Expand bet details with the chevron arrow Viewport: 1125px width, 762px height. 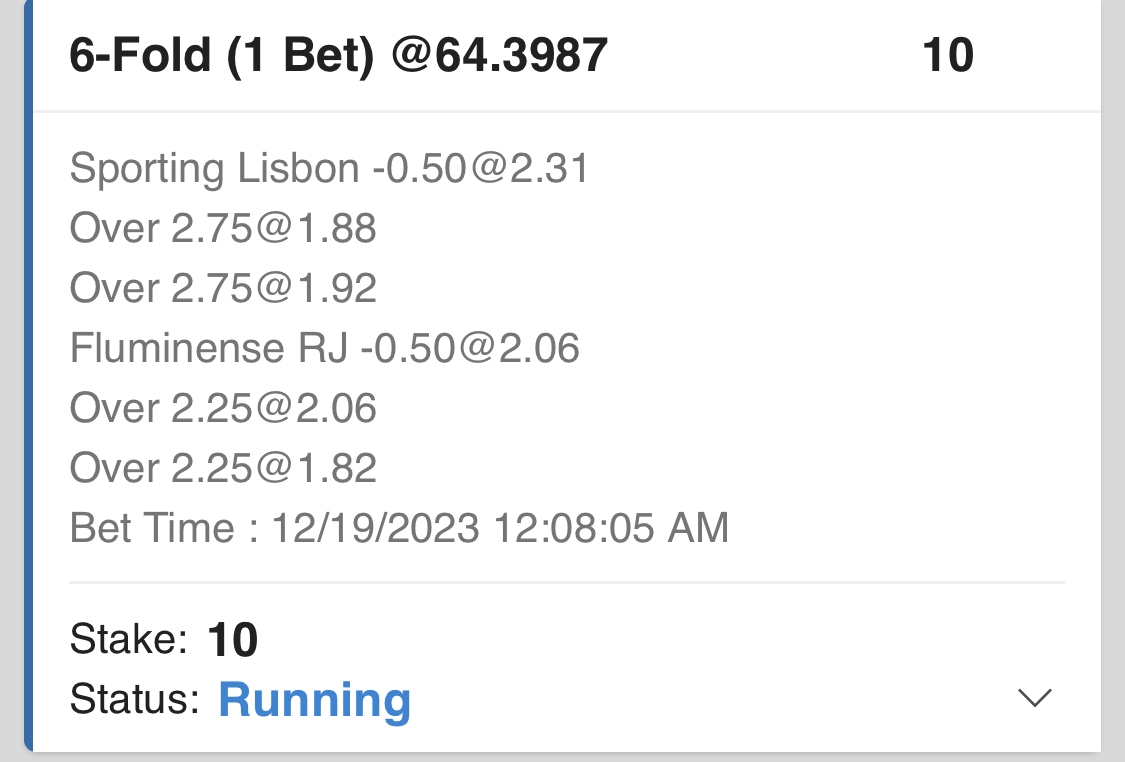(x=1034, y=698)
